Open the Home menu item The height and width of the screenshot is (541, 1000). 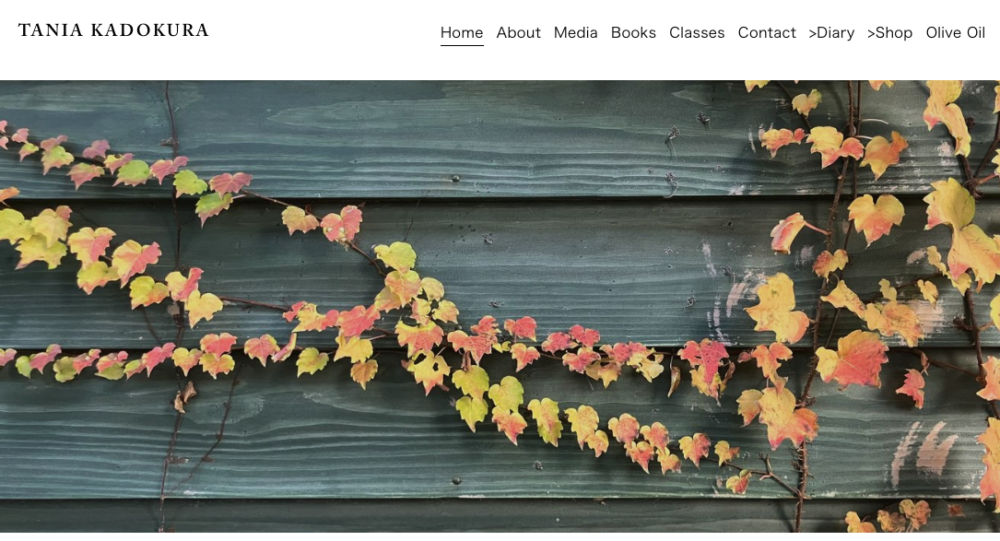[462, 33]
